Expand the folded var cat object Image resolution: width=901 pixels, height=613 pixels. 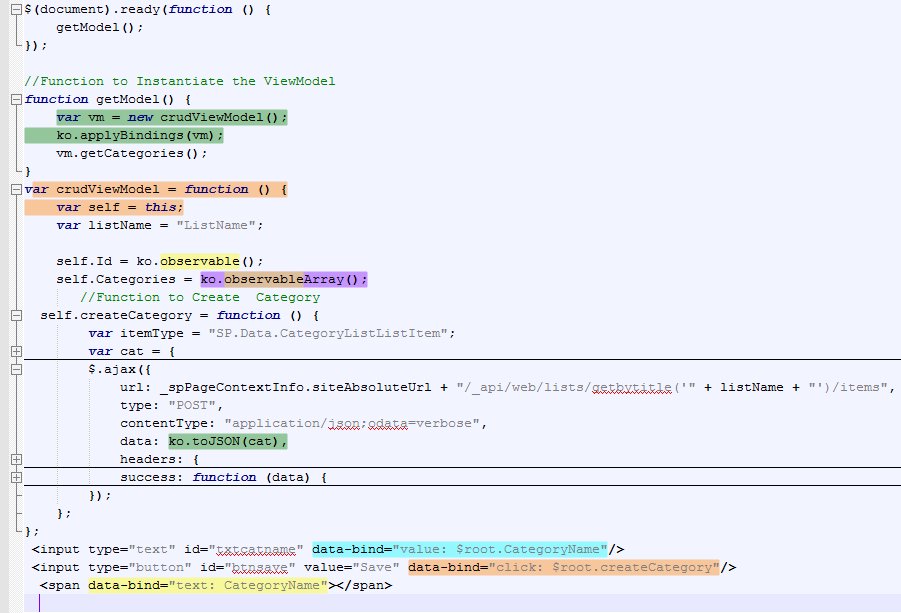(x=15, y=351)
